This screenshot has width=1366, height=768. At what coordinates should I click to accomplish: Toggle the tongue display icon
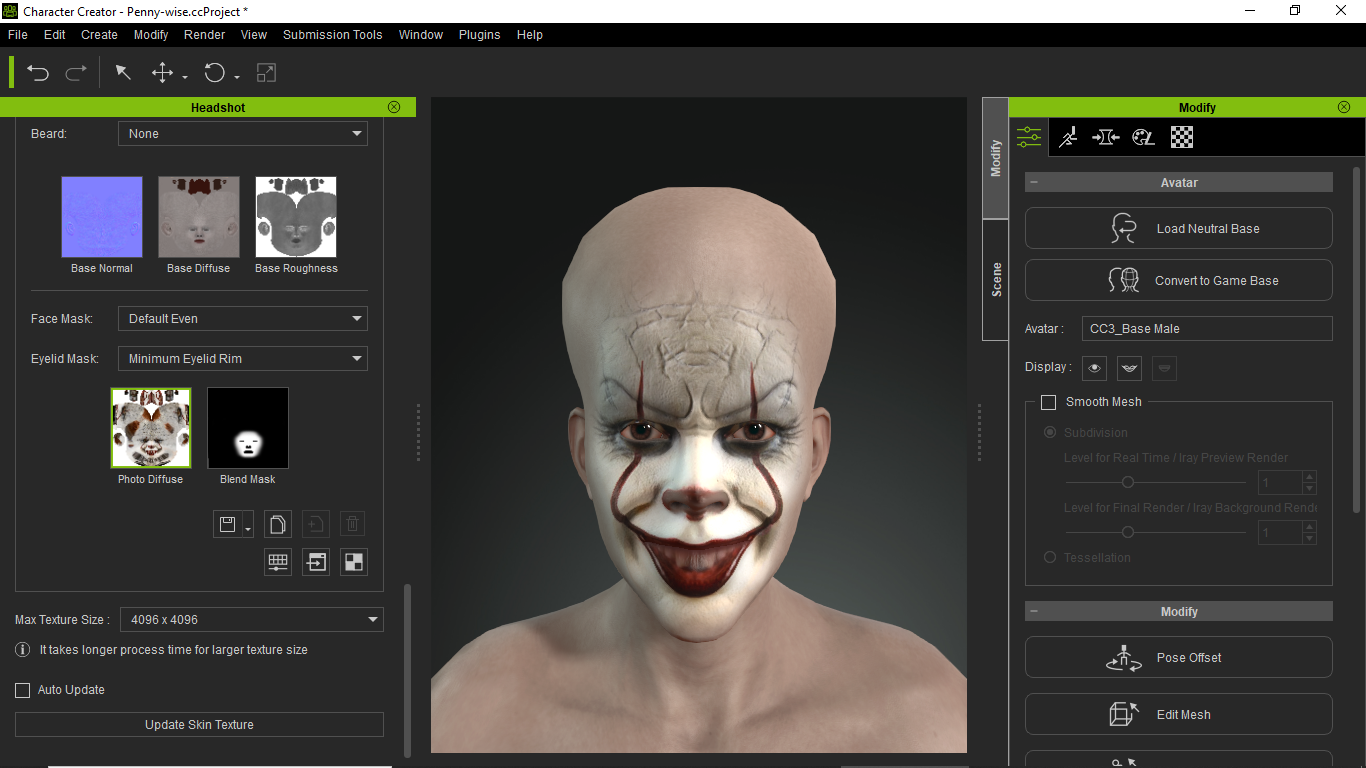1164,368
